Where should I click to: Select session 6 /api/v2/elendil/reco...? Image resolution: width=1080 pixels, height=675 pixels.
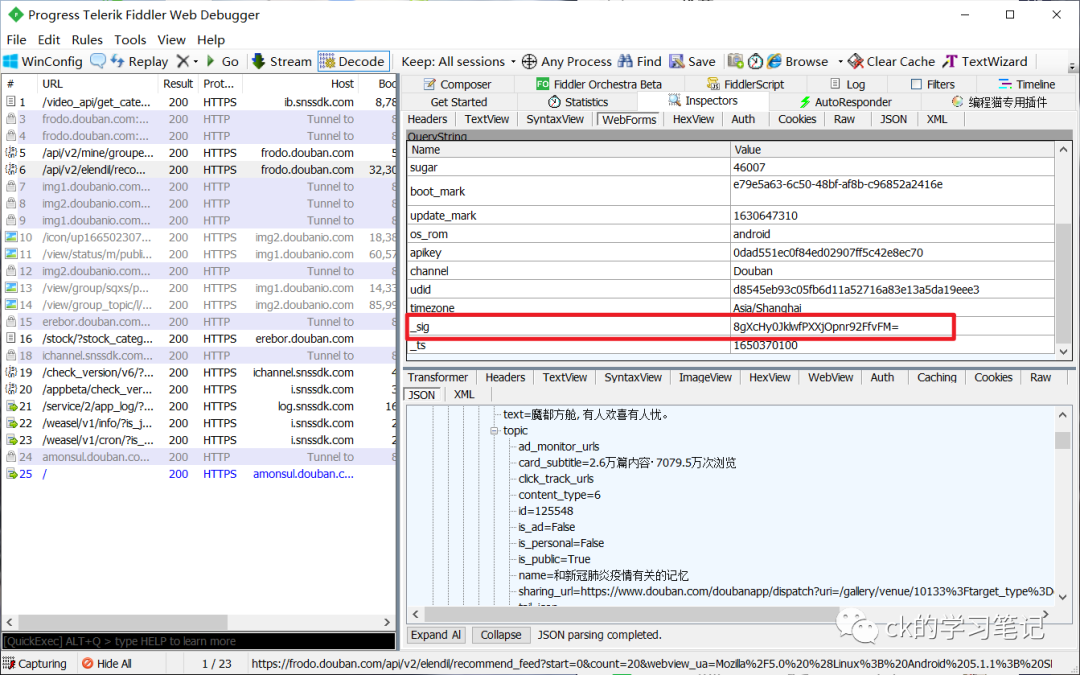click(199, 169)
